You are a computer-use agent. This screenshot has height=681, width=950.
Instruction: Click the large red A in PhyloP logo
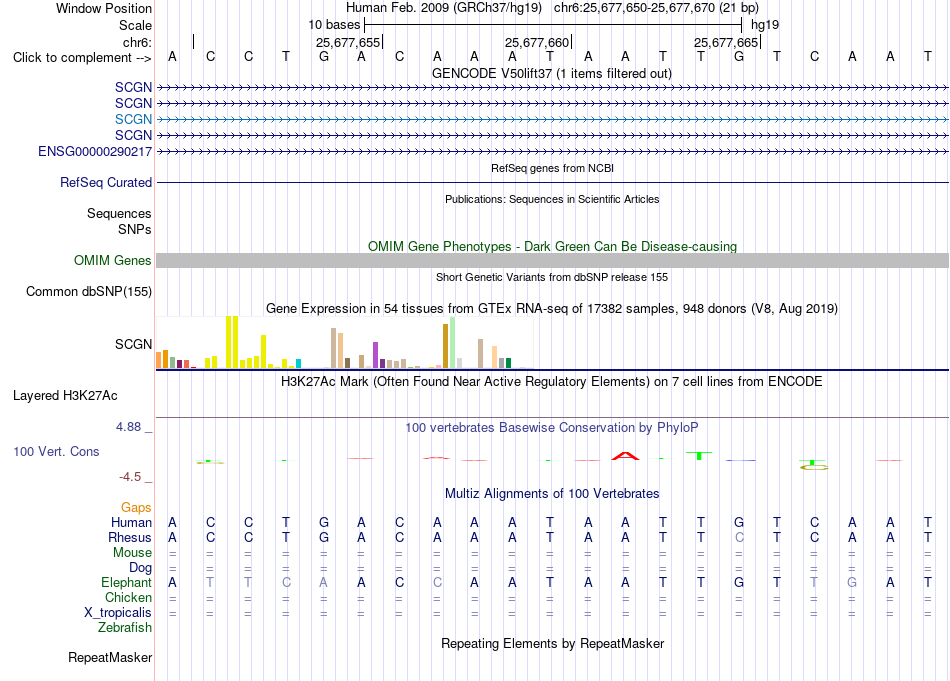tap(625, 456)
